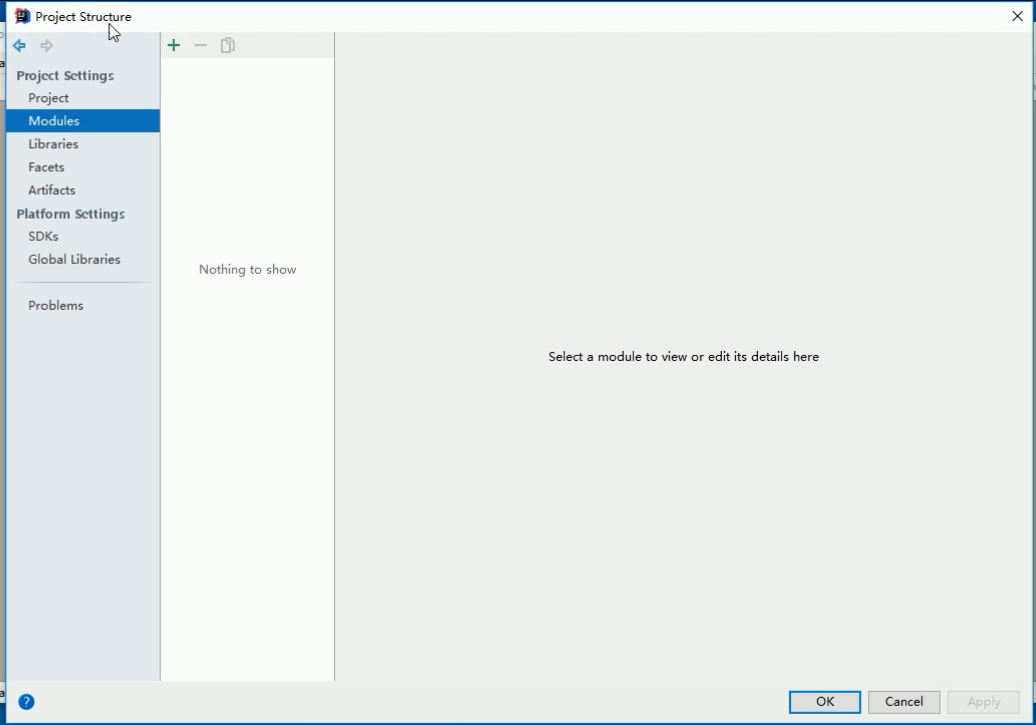The image size is (1036, 725).
Task: Click the Select a module hint text
Action: [x=684, y=357]
